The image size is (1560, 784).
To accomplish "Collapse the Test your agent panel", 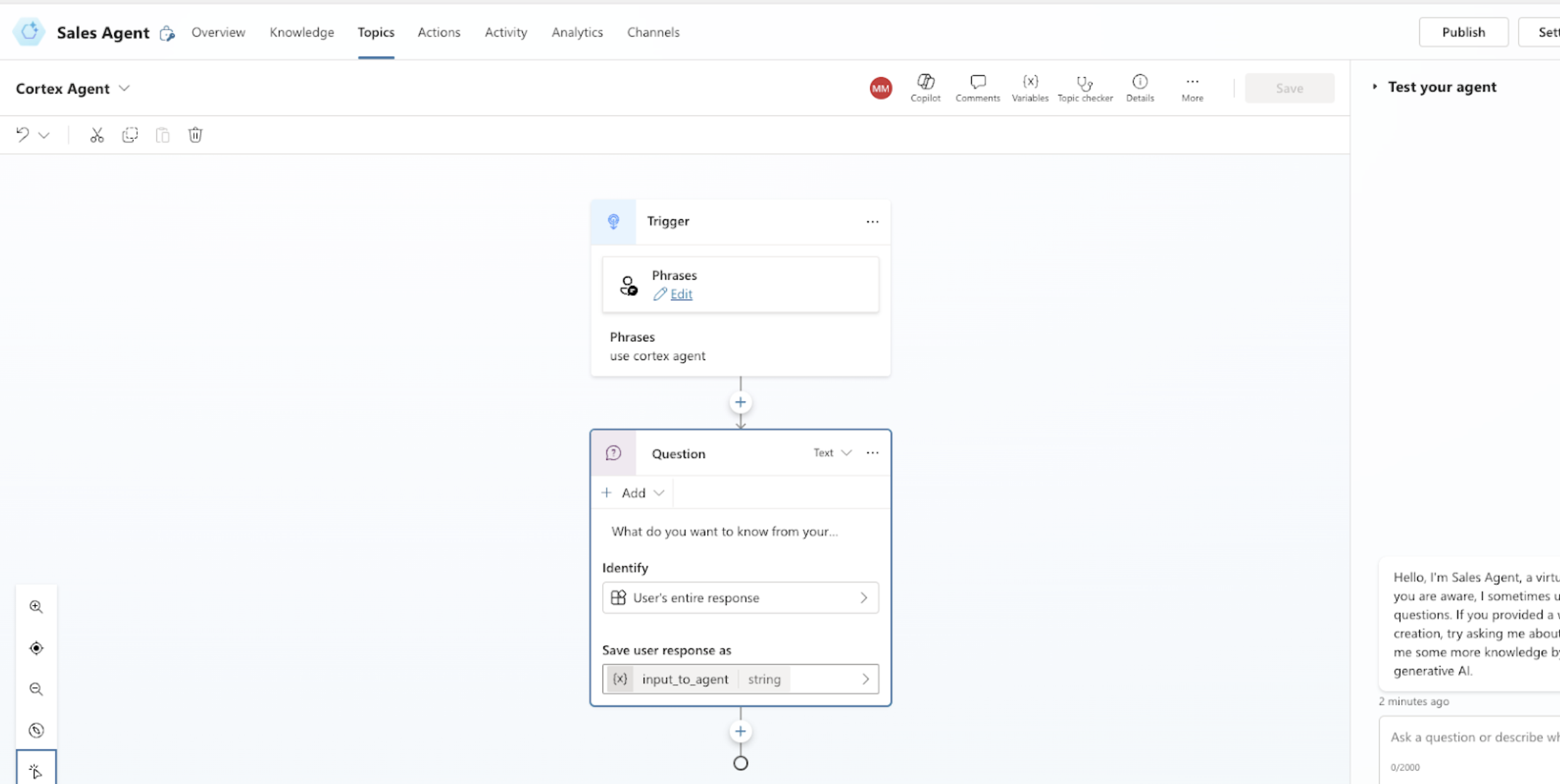I will pyautogui.click(x=1375, y=87).
